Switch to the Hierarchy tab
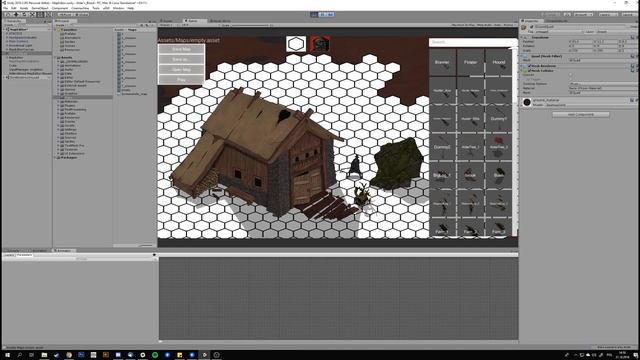 pos(13,21)
